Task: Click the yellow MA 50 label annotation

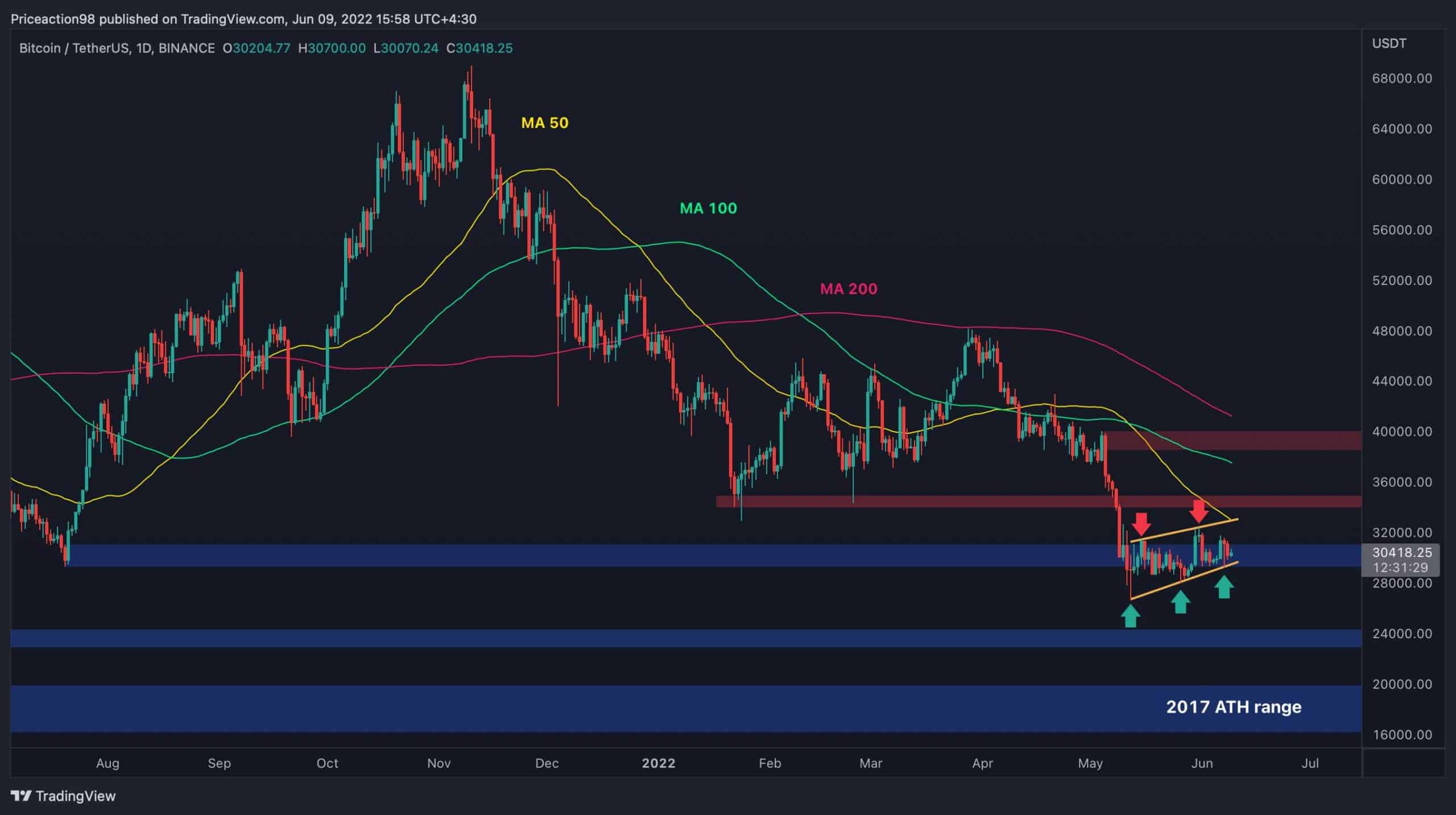Action: pyautogui.click(x=544, y=122)
